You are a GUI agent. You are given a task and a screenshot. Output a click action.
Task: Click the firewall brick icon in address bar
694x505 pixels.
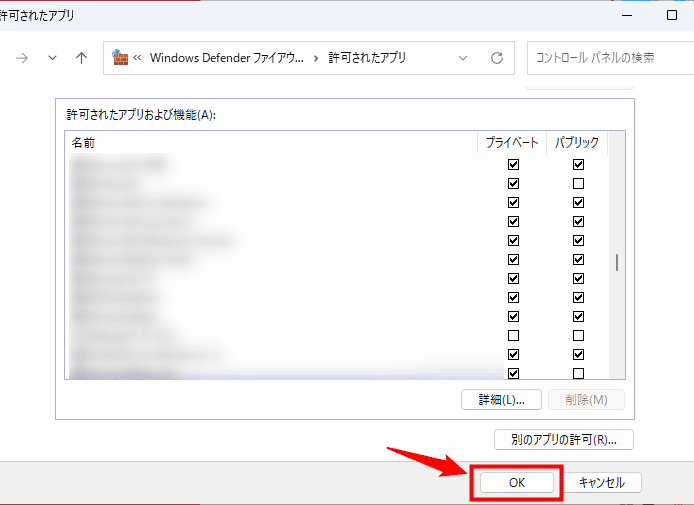[120, 58]
